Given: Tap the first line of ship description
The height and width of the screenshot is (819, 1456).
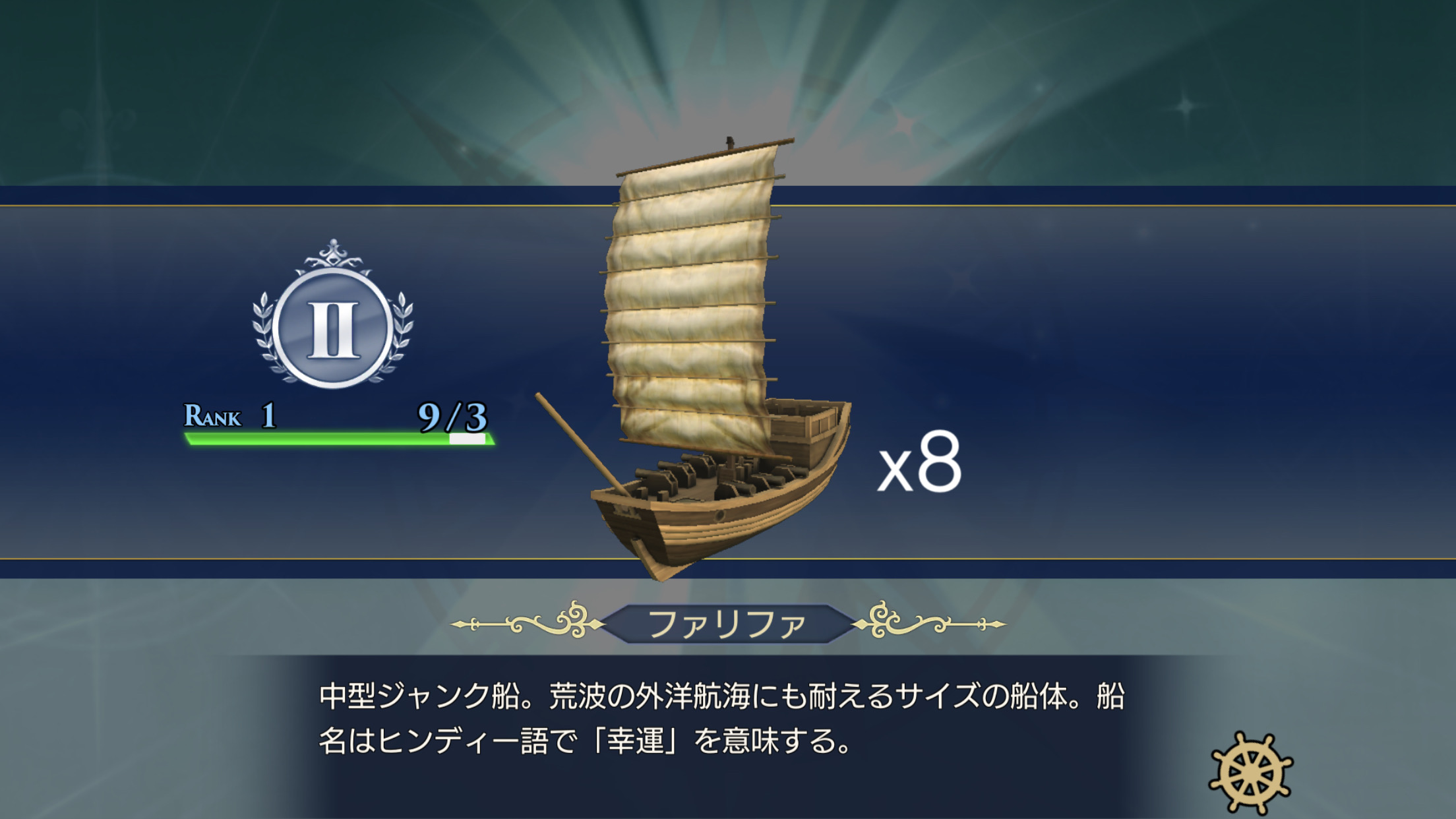Looking at the screenshot, I should click(721, 696).
